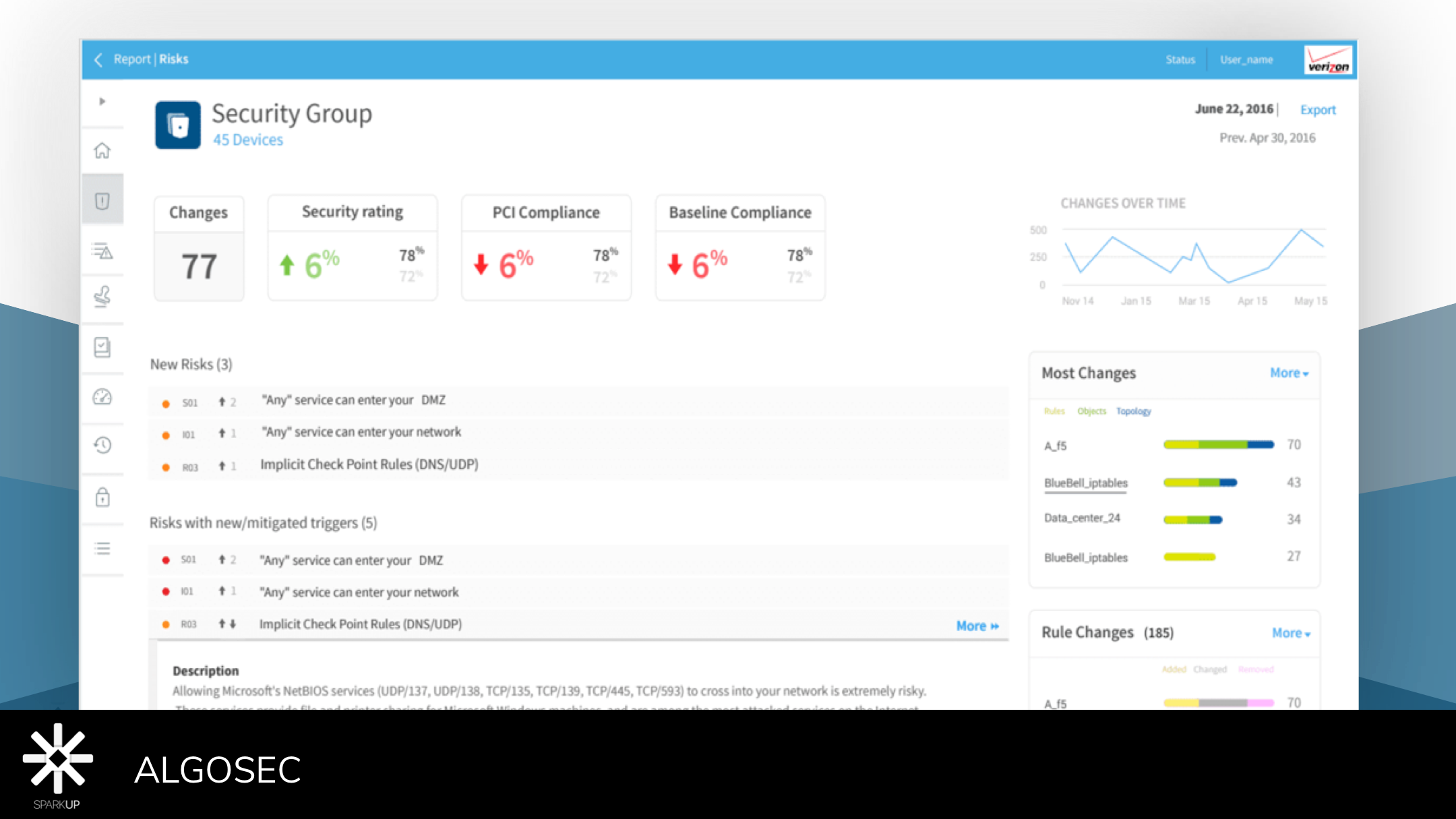Select triggered risk I01 network row
This screenshot has width=1456, height=819.
point(578,593)
